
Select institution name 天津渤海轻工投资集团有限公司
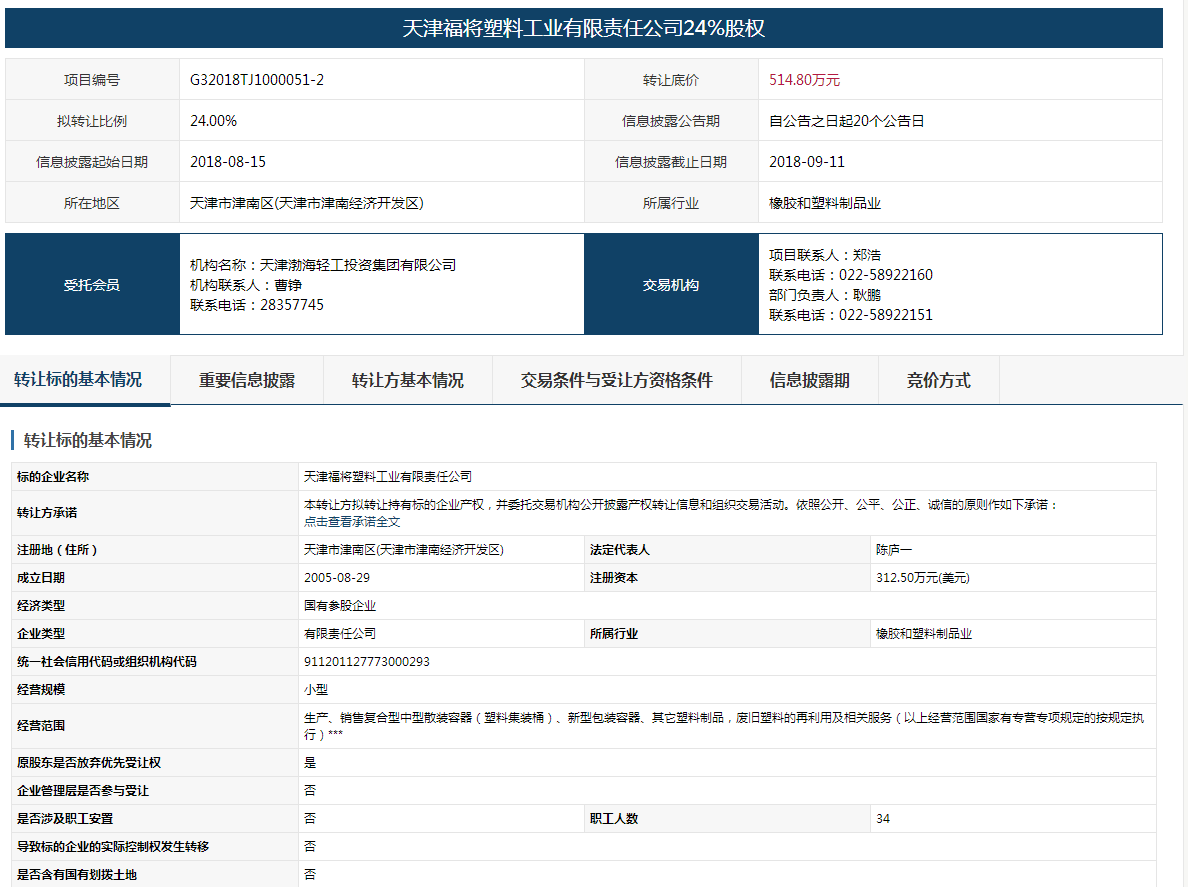pyautogui.click(x=358, y=265)
